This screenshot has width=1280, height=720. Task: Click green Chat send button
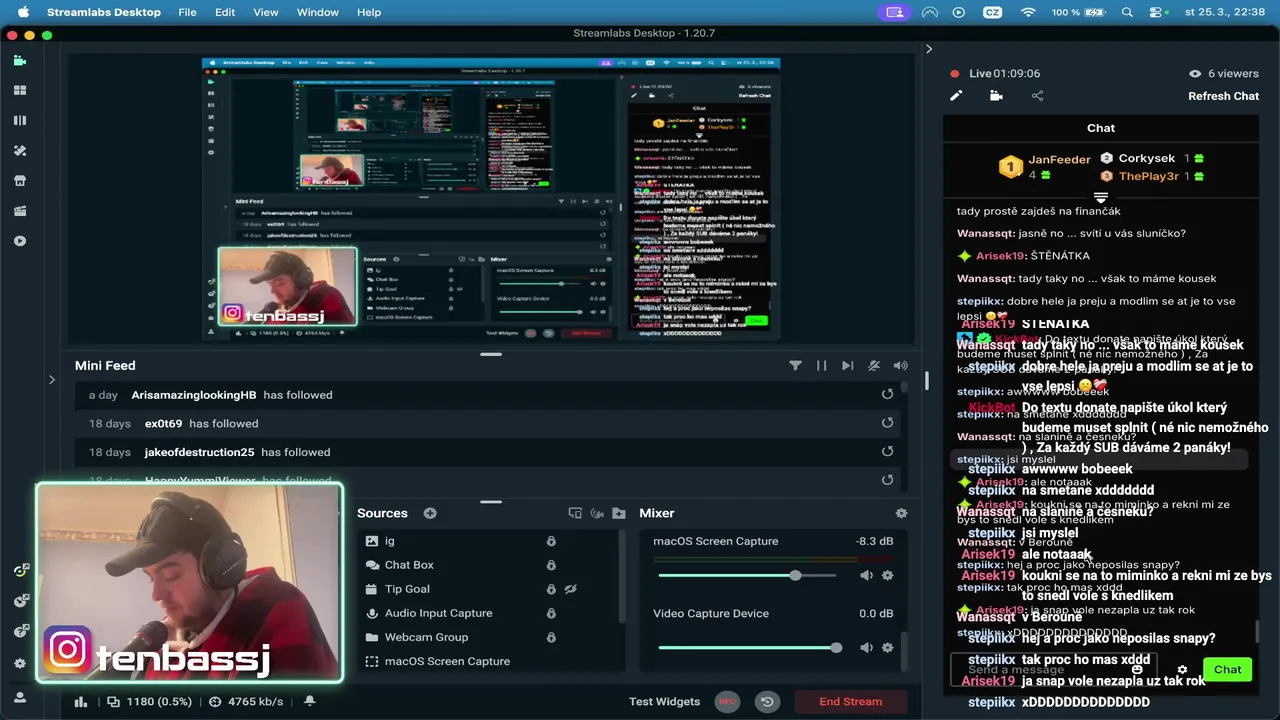click(1228, 670)
